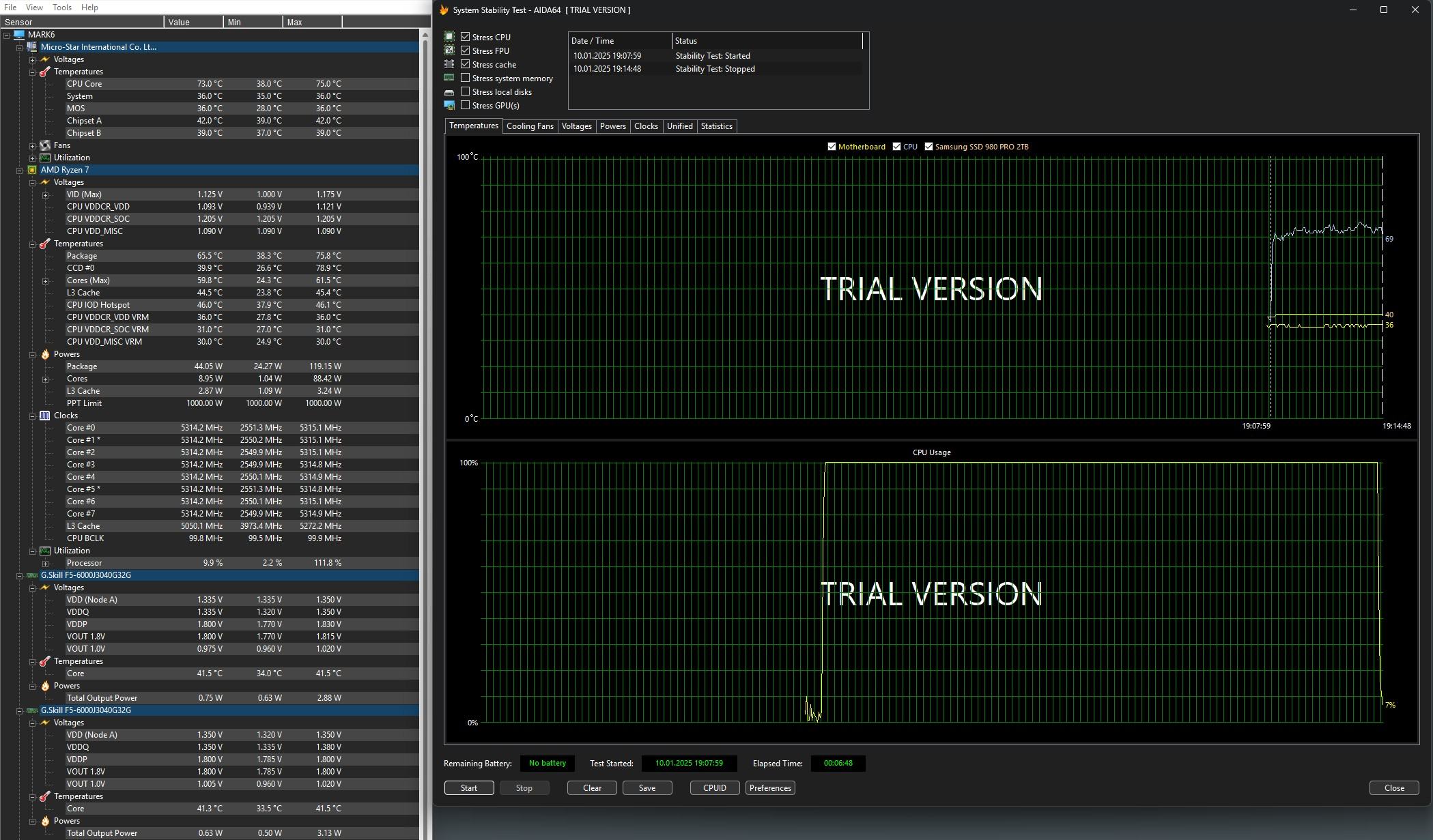Open the Tools menu
The width and height of the screenshot is (1433, 840).
(62, 8)
